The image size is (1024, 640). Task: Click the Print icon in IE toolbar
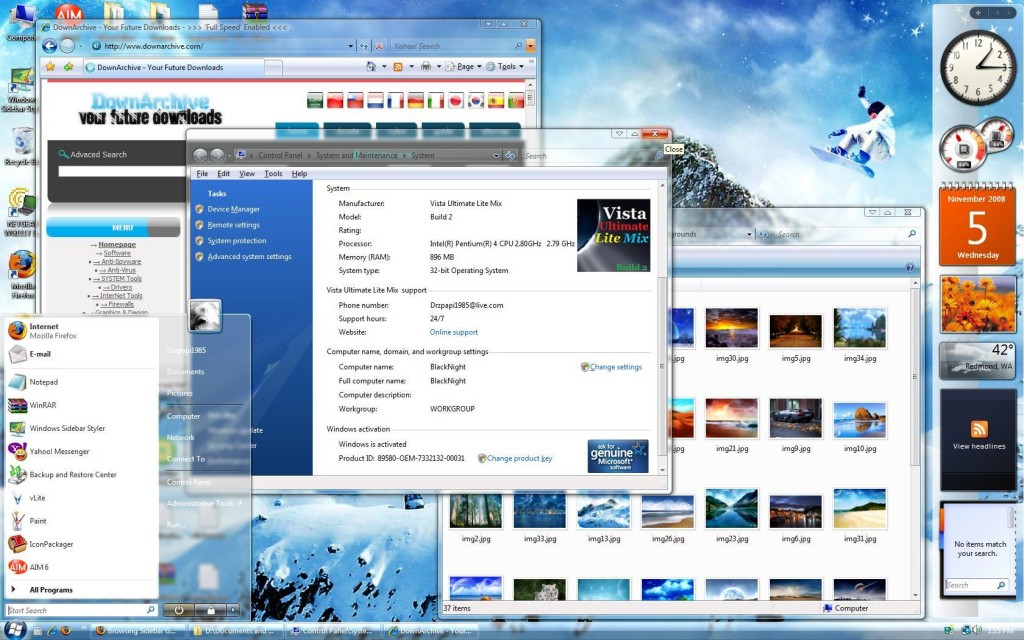click(426, 67)
